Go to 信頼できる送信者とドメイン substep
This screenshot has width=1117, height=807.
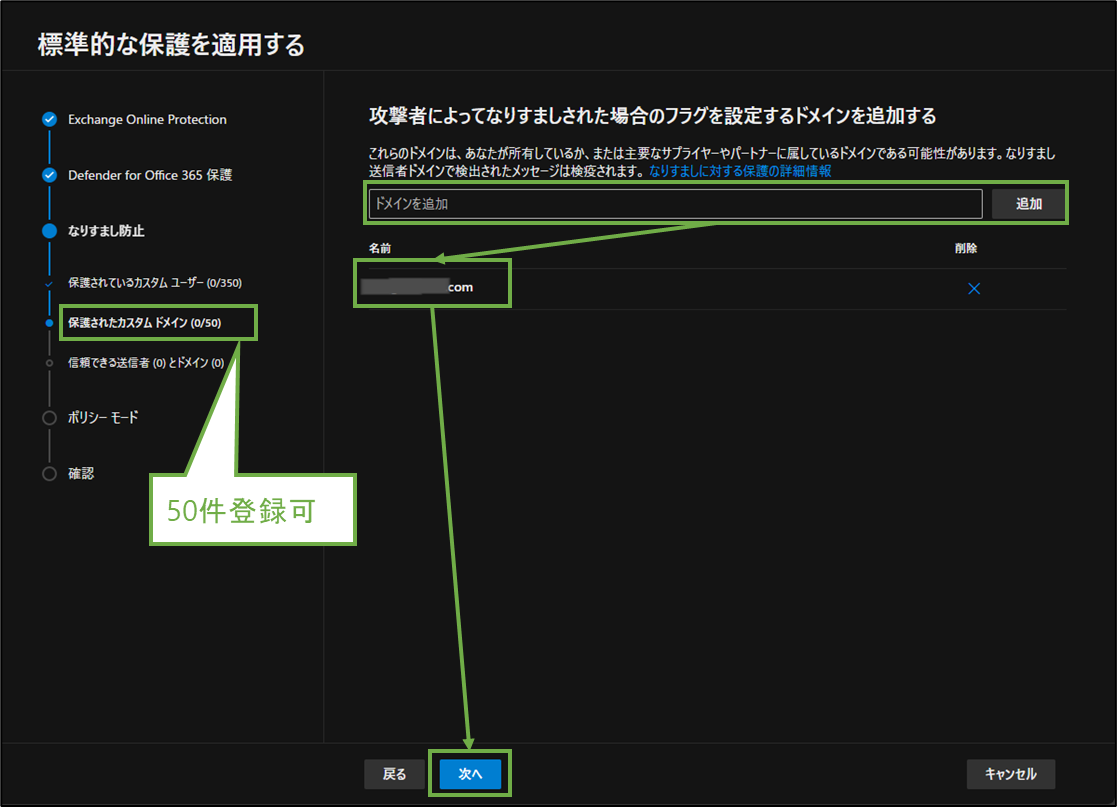coord(146,363)
